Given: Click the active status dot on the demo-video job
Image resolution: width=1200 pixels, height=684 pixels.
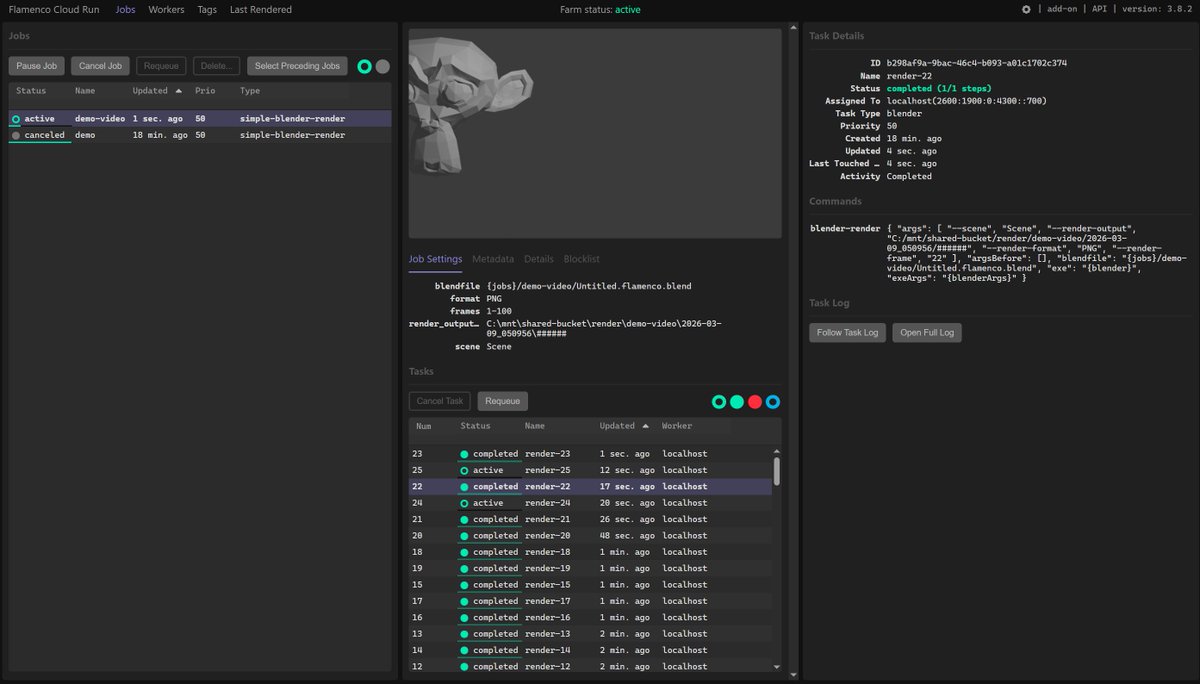Looking at the screenshot, I should 16,118.
